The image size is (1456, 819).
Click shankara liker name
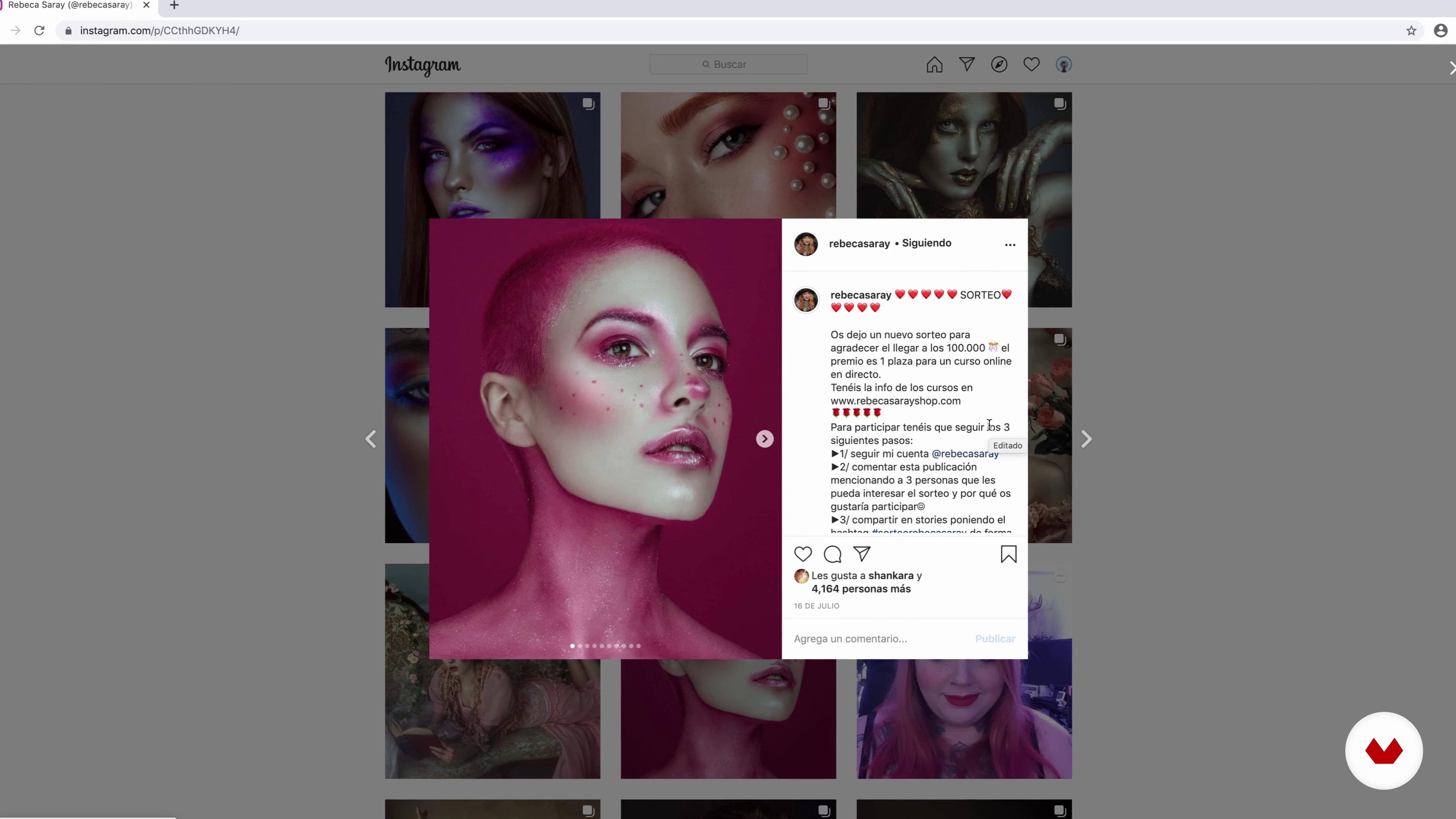pyautogui.click(x=891, y=576)
